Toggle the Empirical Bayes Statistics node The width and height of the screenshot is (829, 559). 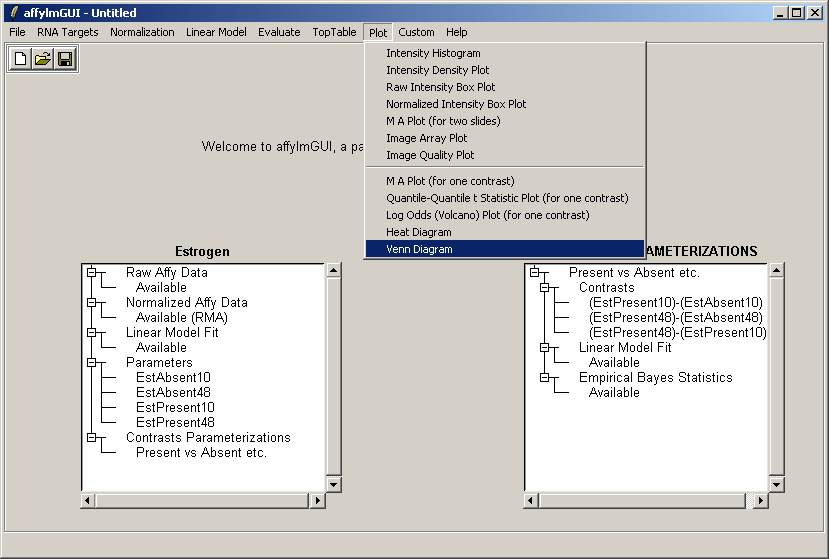point(545,377)
